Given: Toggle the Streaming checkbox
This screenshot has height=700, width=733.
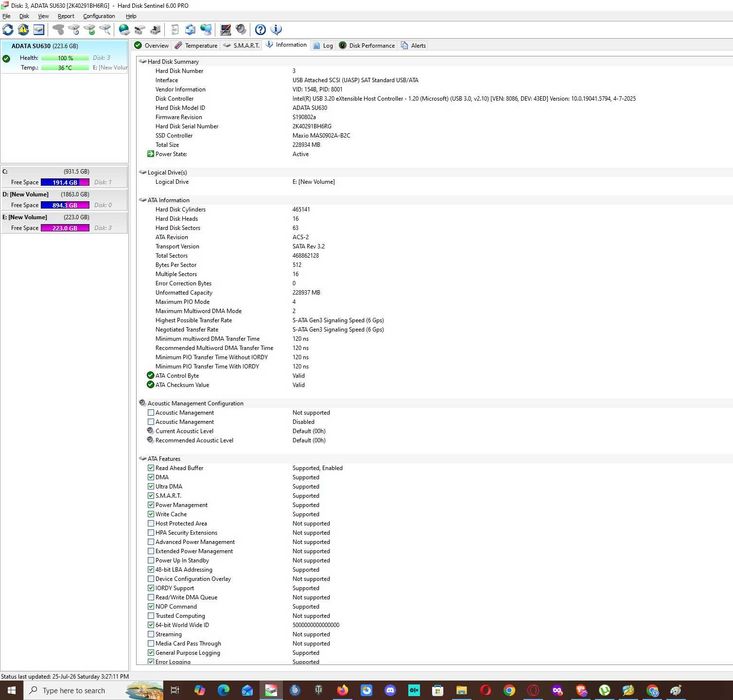Looking at the screenshot, I should click(x=151, y=634).
